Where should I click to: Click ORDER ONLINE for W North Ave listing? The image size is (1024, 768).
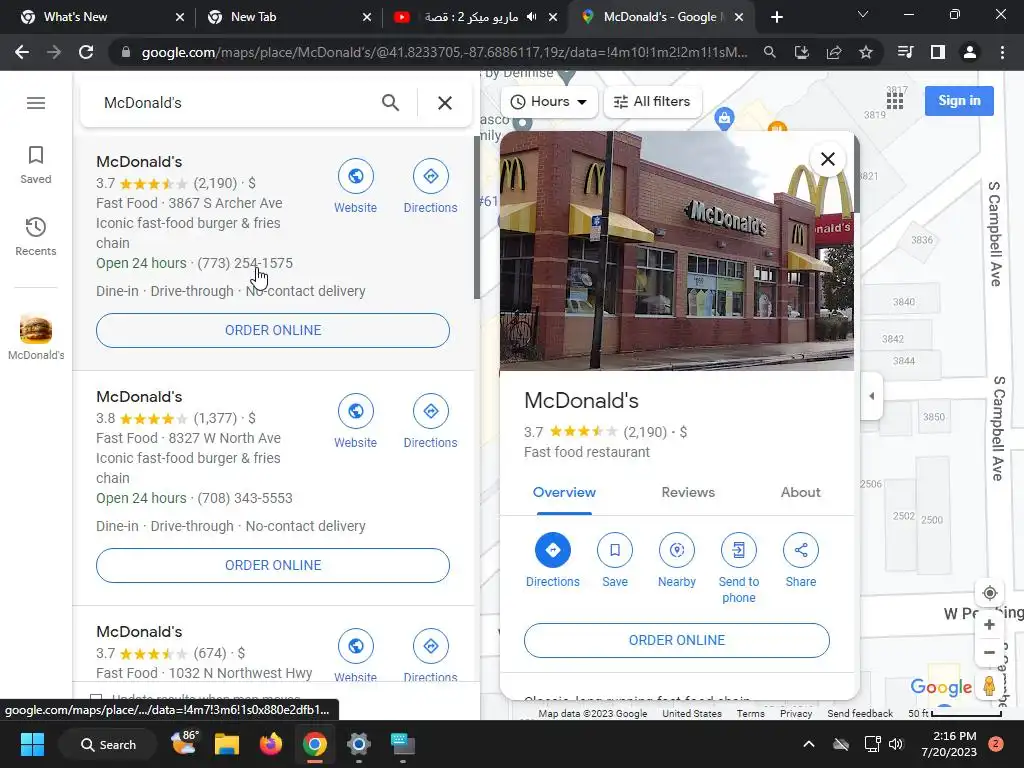[273, 566]
